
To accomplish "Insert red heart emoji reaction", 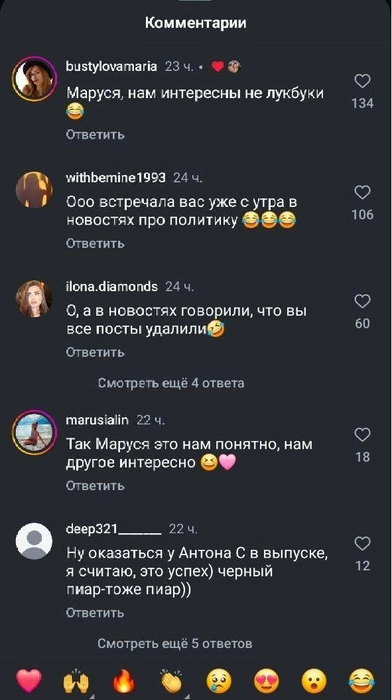I will (29, 681).
